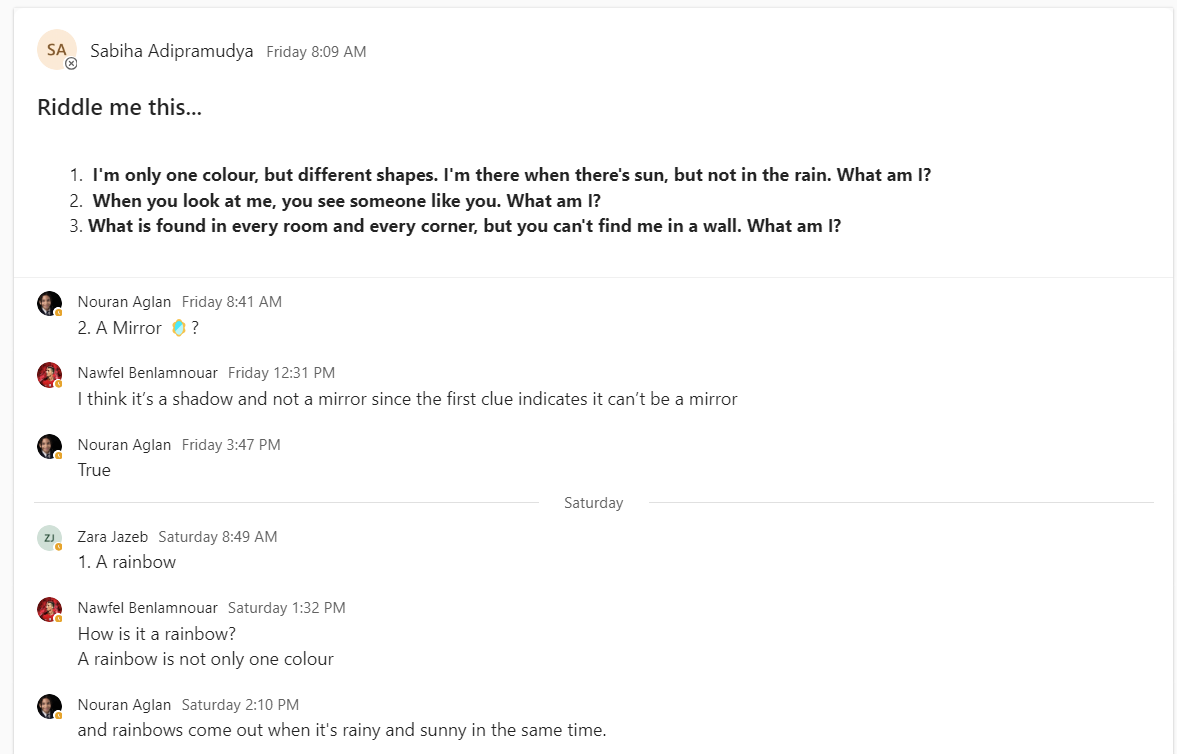Click Nawfel Benlamnouar's avatar on the shadow reply
The height and width of the screenshot is (754, 1177).
click(49, 374)
